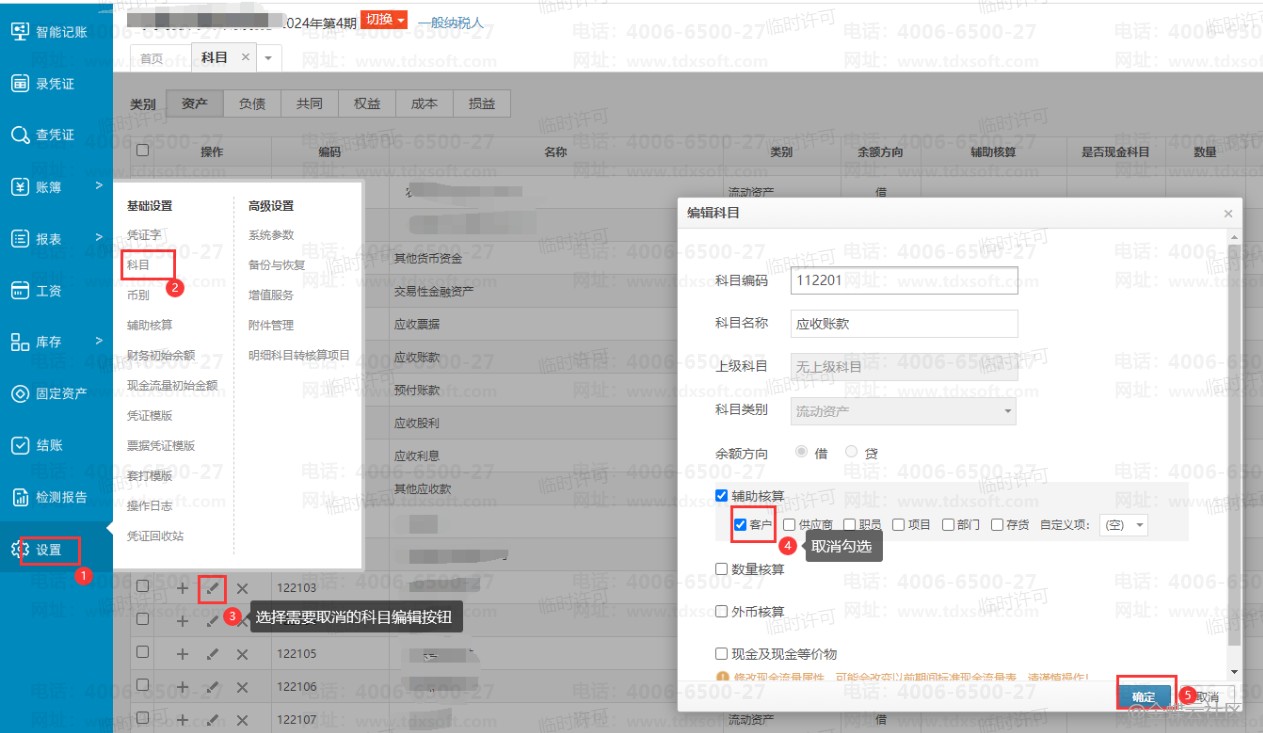Viewport: 1263px width, 733px height.
Task: Expand the 自定义项 dropdown
Action: (1124, 525)
